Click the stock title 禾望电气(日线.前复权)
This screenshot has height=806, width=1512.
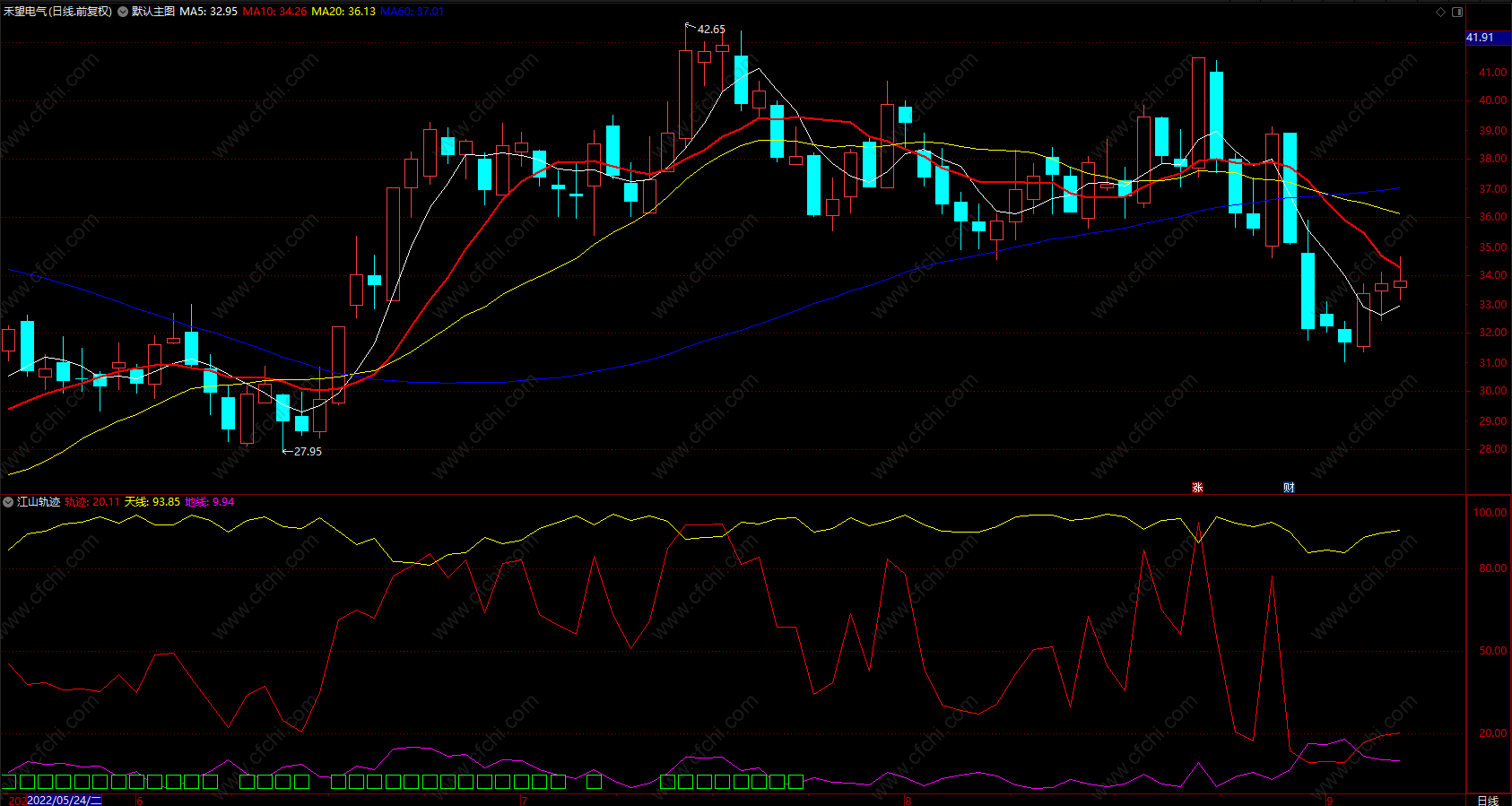point(58,12)
